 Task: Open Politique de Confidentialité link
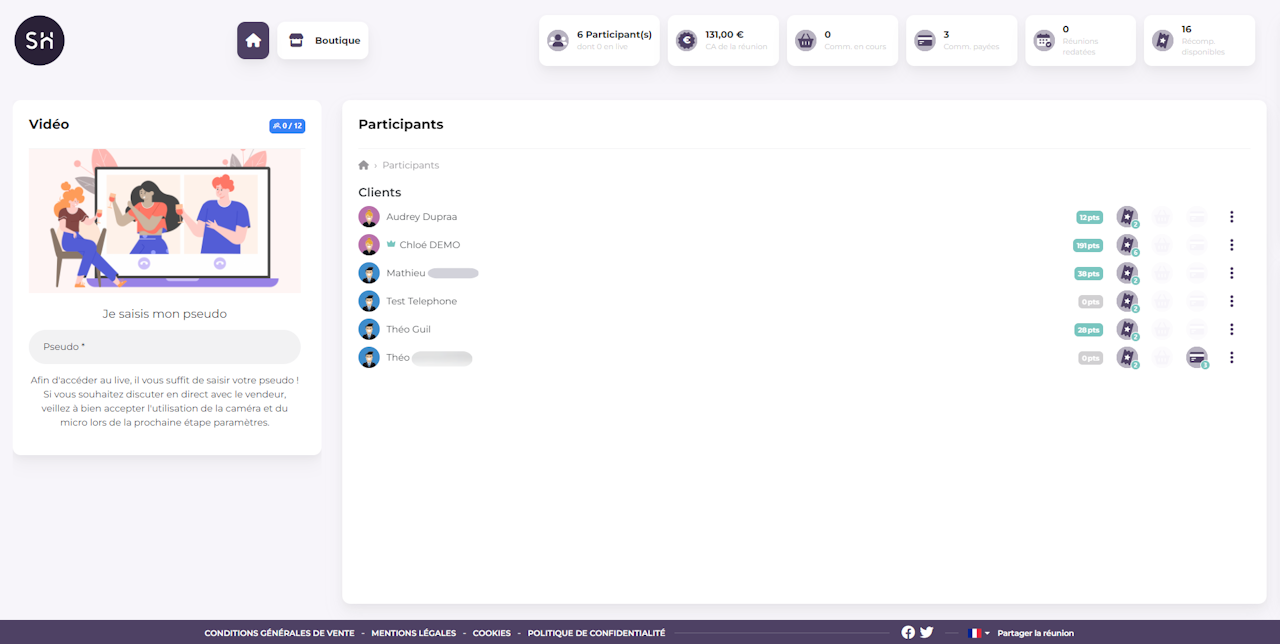coord(596,633)
